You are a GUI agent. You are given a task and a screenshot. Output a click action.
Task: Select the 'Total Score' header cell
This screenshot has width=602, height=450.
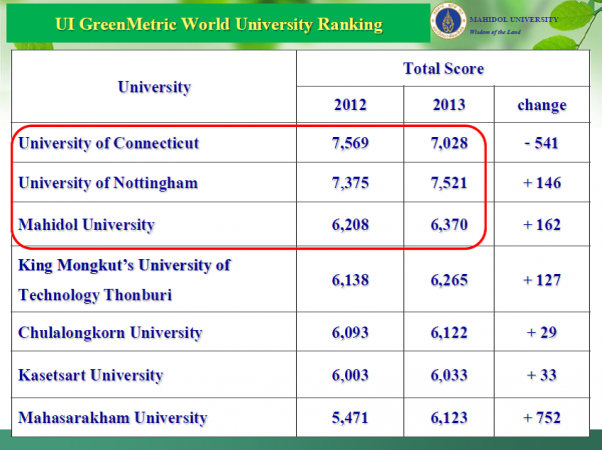pyautogui.click(x=443, y=69)
